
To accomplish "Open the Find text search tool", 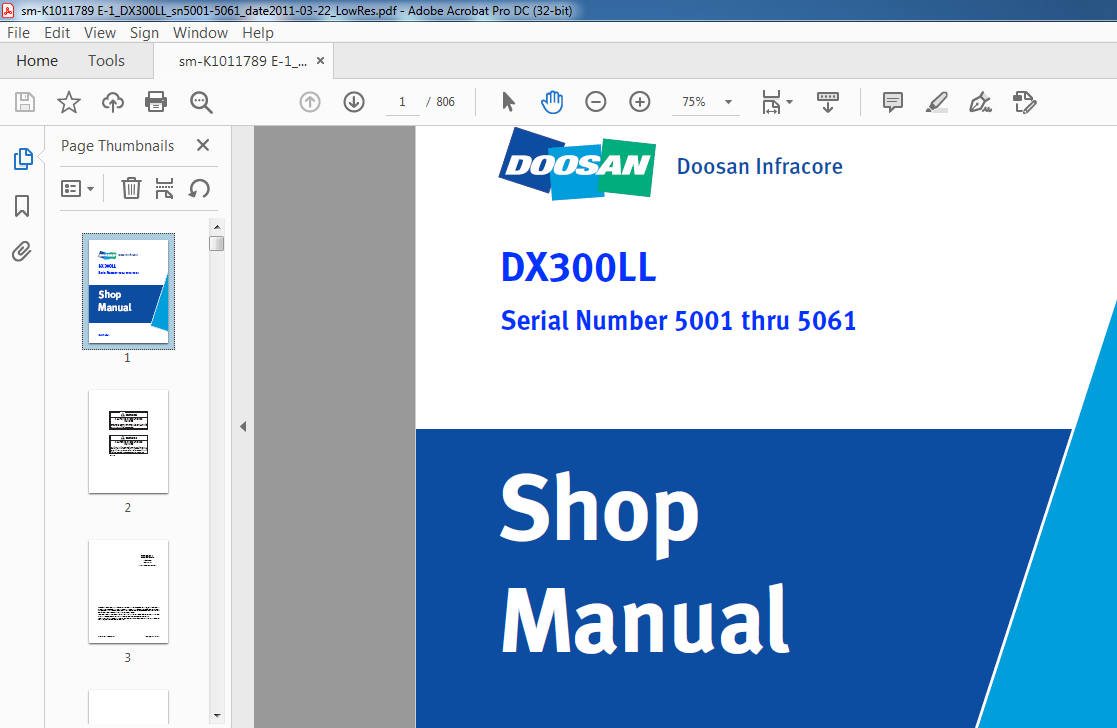I will [x=201, y=102].
